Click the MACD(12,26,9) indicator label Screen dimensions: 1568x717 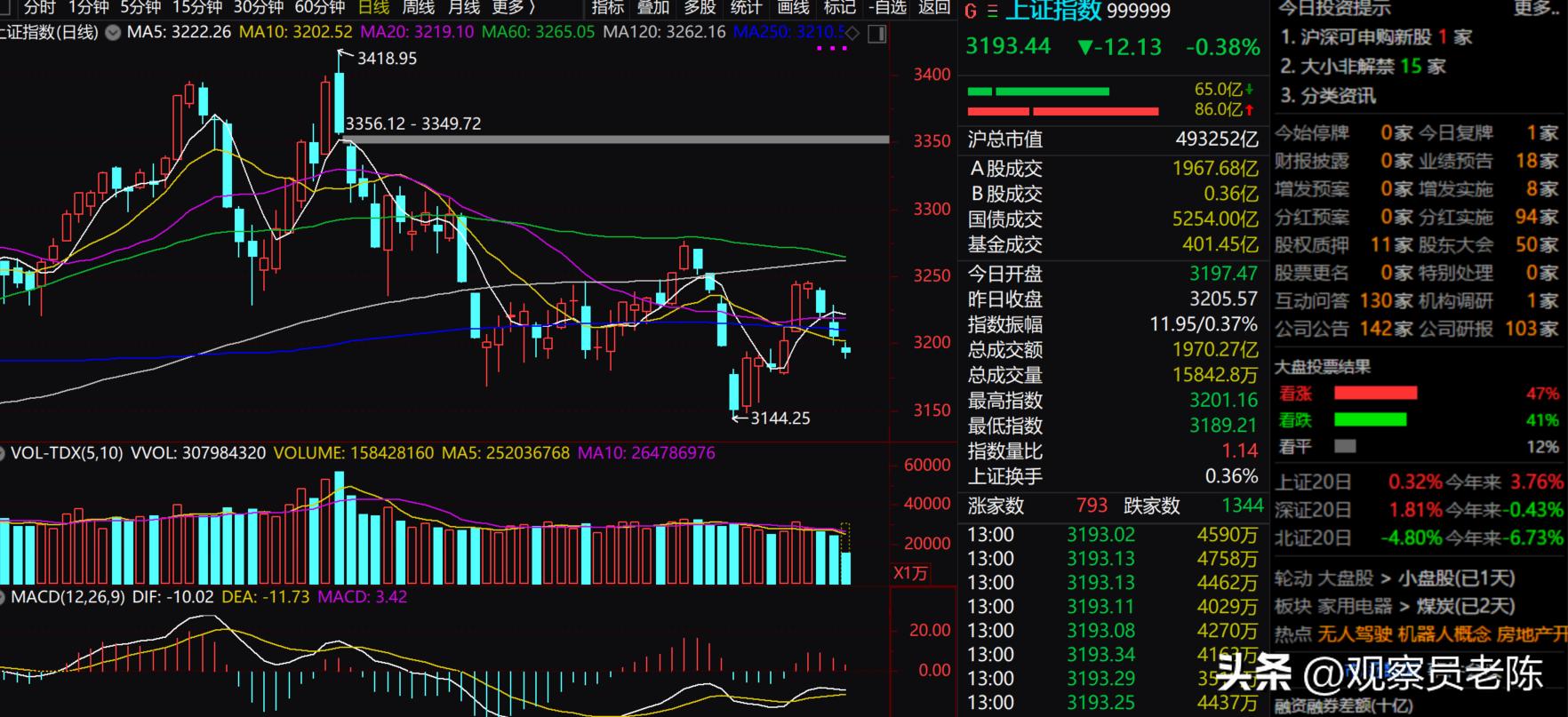tap(68, 597)
